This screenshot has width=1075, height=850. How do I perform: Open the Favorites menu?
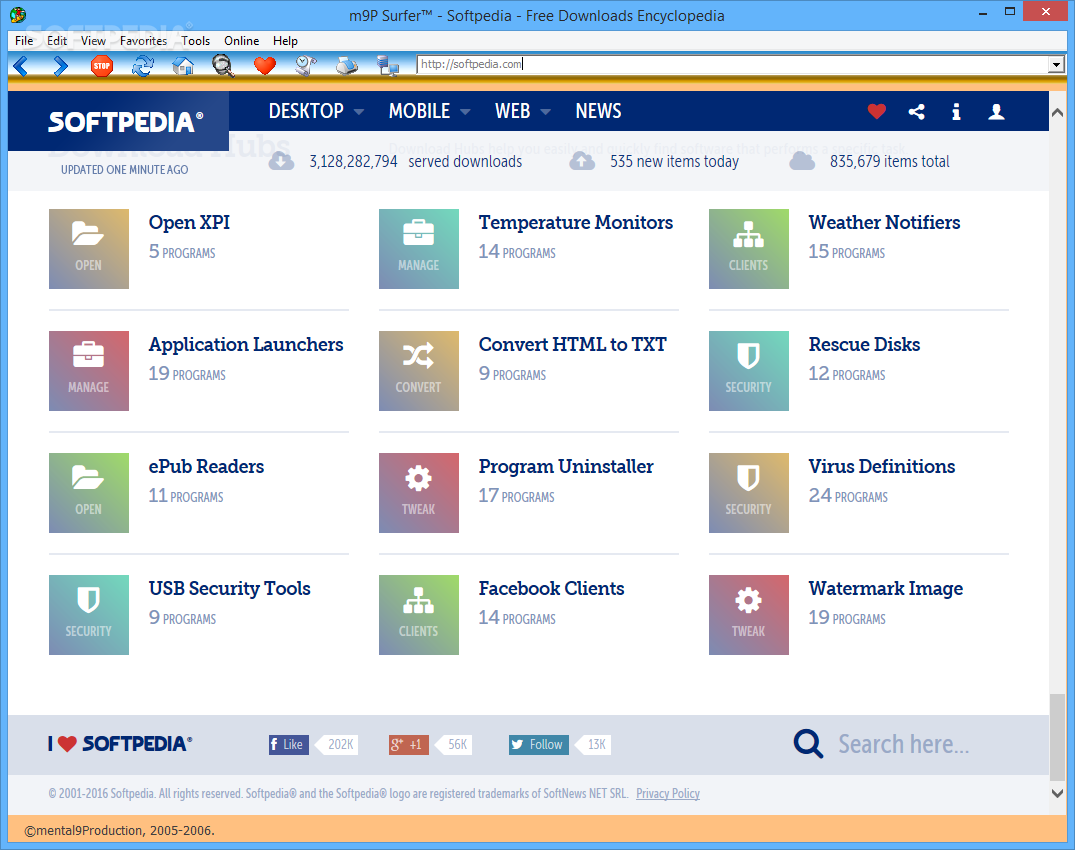(143, 40)
